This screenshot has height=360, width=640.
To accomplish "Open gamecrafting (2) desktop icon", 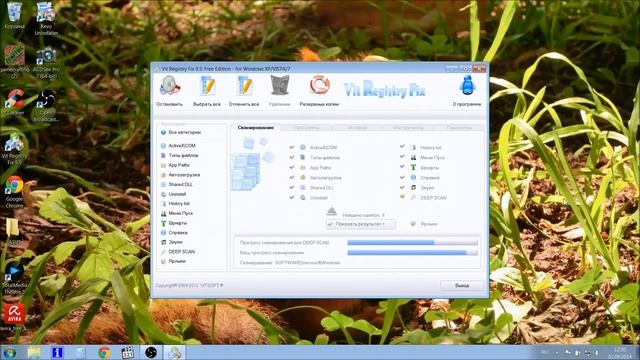I will point(14,61).
